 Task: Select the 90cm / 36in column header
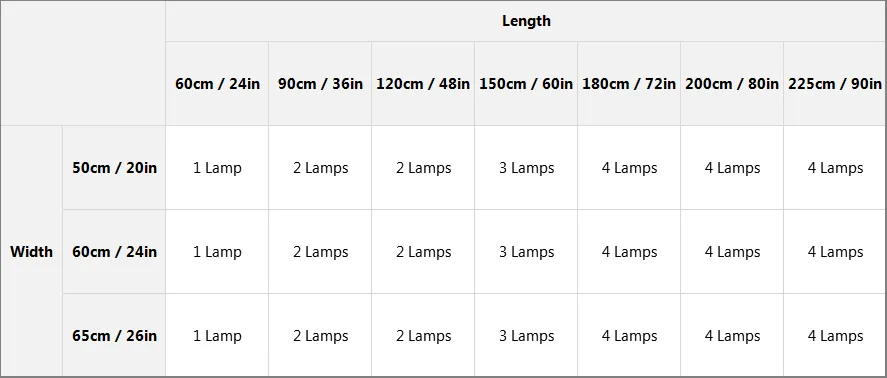(x=320, y=84)
